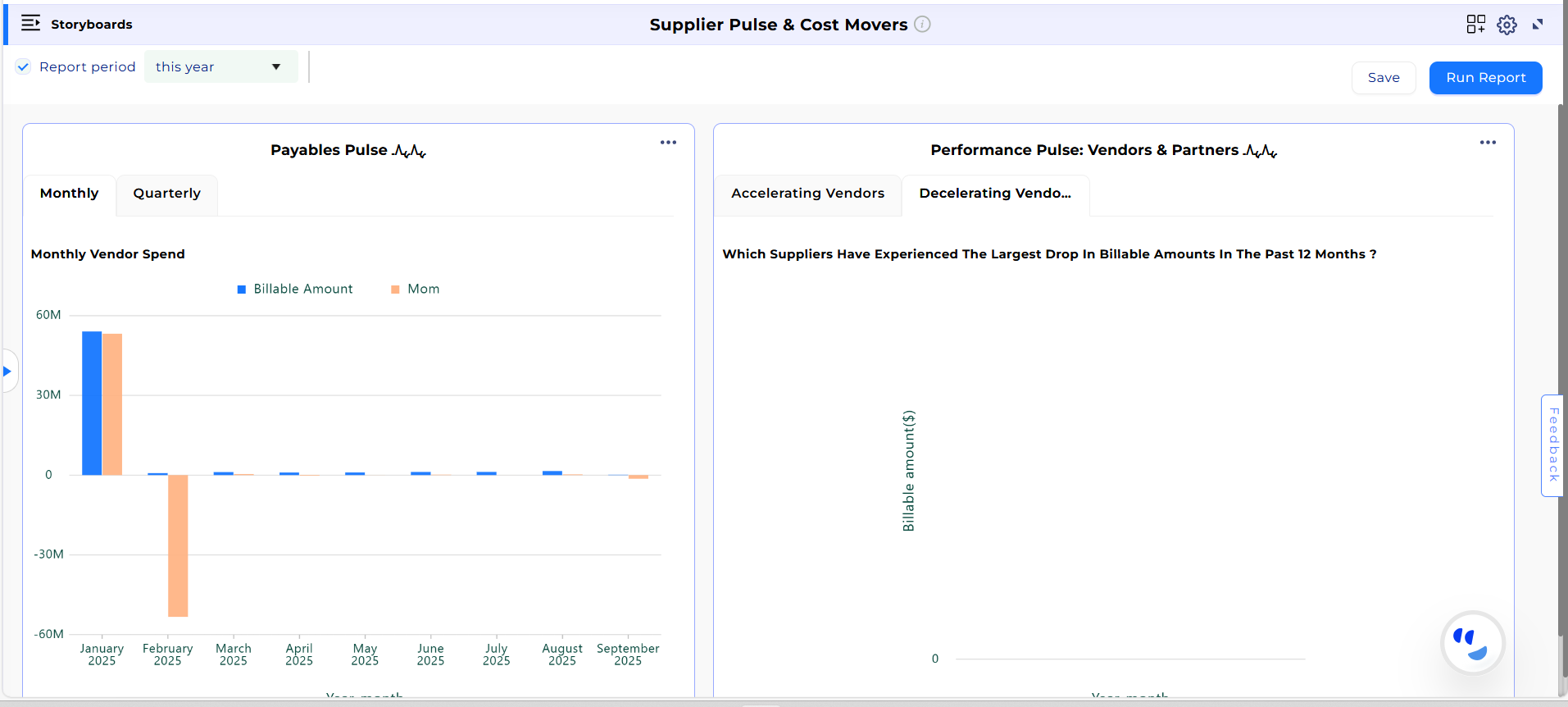
Task: Click the February 2025 negative Mom bar
Action: coord(178,545)
